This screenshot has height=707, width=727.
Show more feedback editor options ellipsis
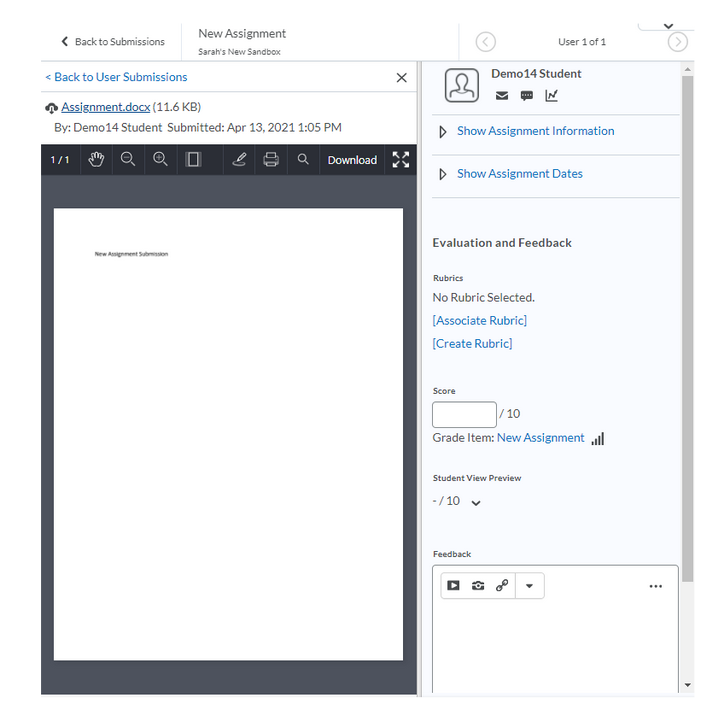point(655,586)
